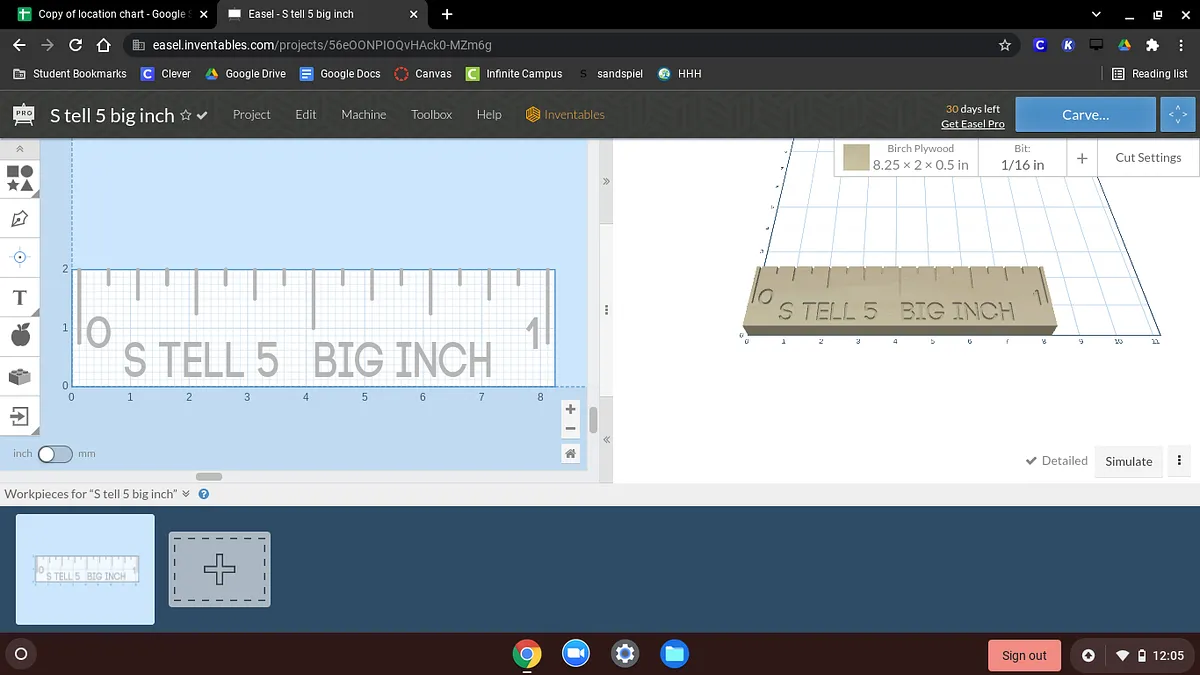Viewport: 1200px width, 675px height.
Task: Click the Import file icon
Action: 20,415
